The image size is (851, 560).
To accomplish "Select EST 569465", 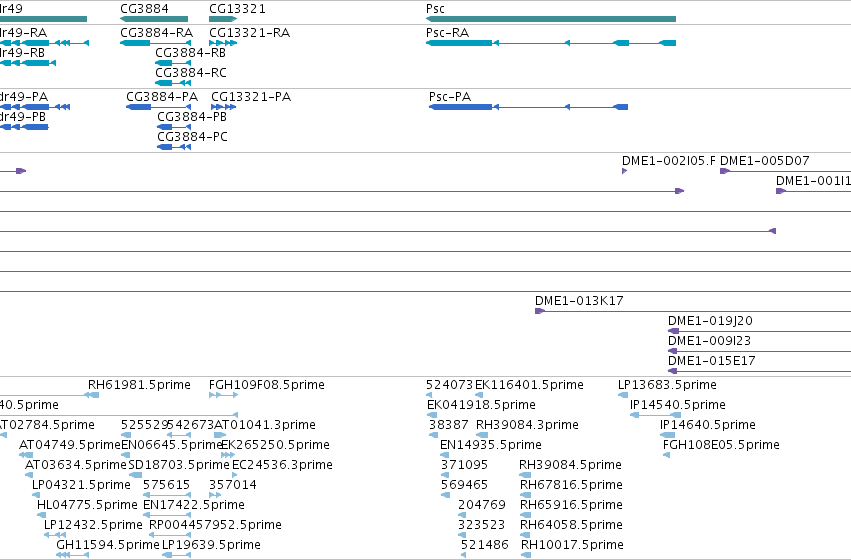I will [464, 485].
